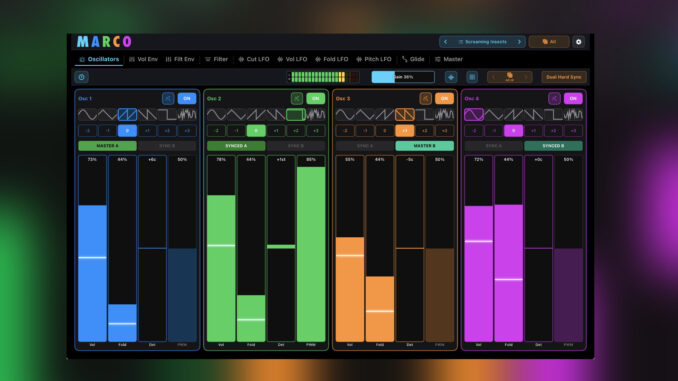This screenshot has height=381, width=678.
Task: Click the Dual Hard Sync button
Action: click(x=563, y=77)
